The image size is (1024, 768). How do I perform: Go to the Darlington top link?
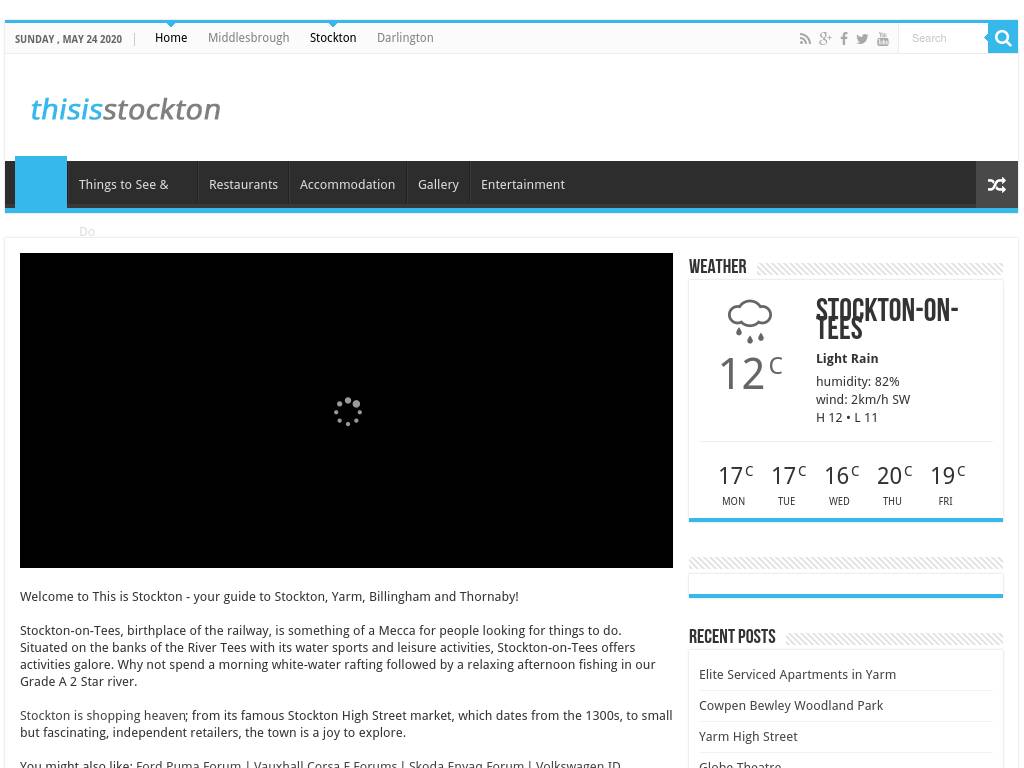[405, 38]
